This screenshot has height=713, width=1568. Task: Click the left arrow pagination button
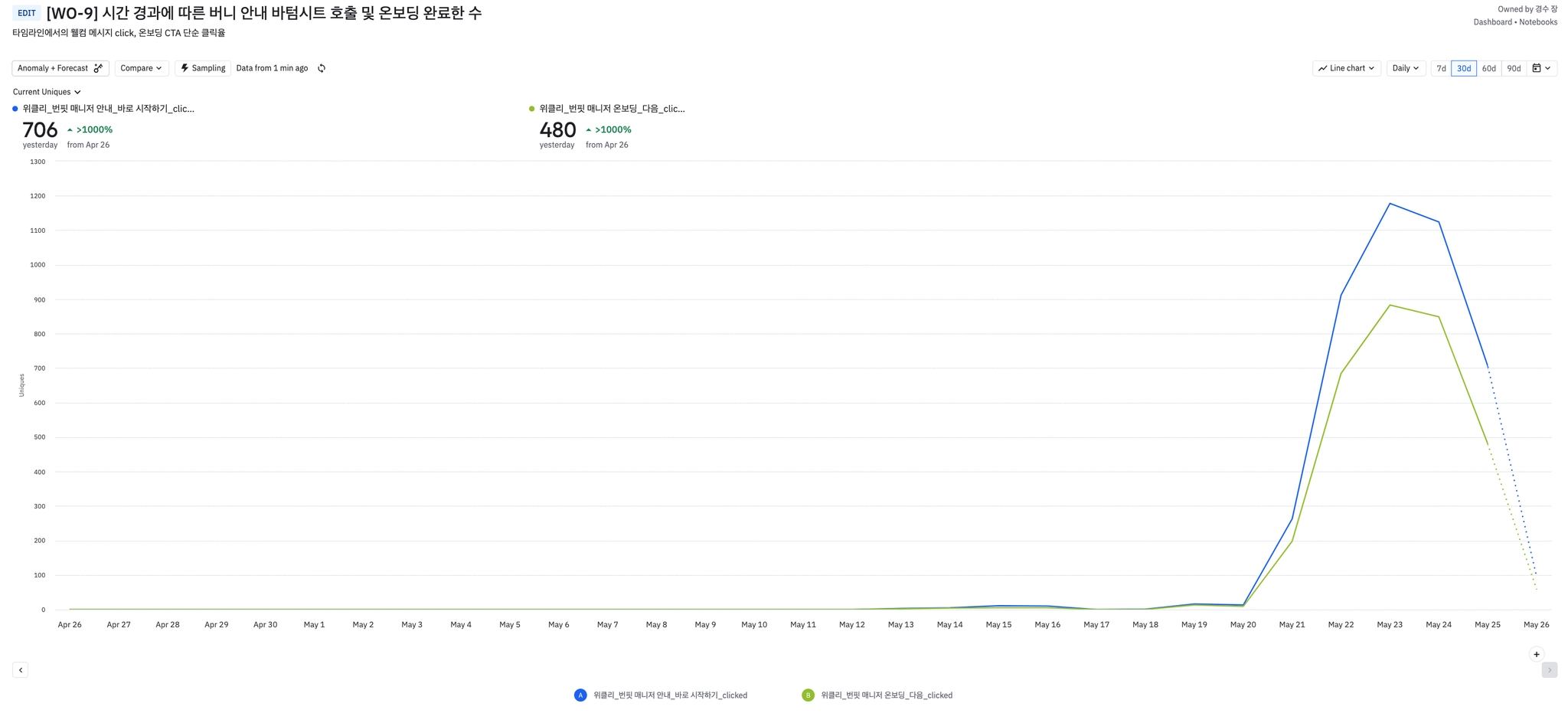click(x=21, y=670)
